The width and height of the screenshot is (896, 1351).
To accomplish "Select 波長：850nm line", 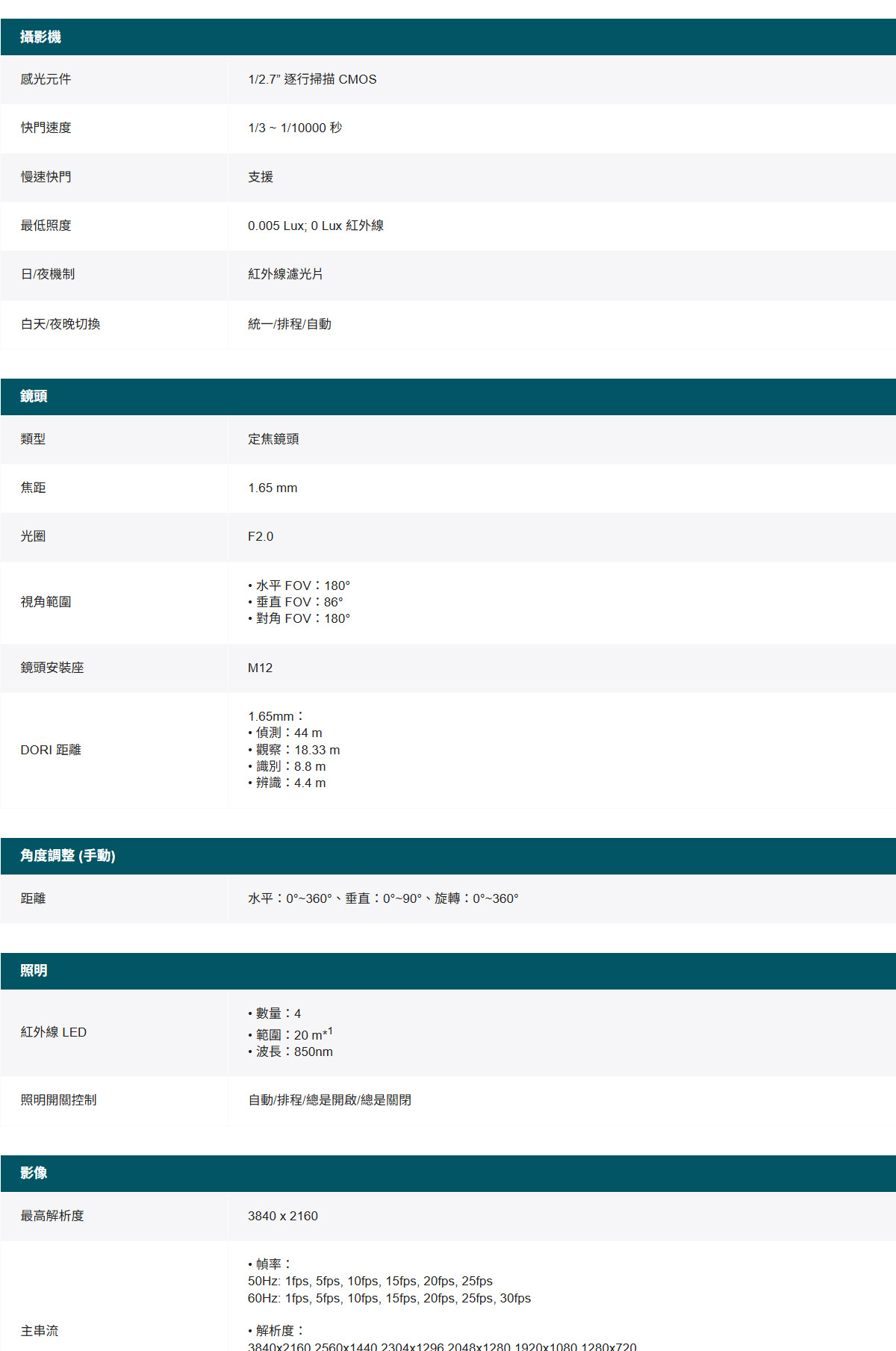I will point(290,1052).
